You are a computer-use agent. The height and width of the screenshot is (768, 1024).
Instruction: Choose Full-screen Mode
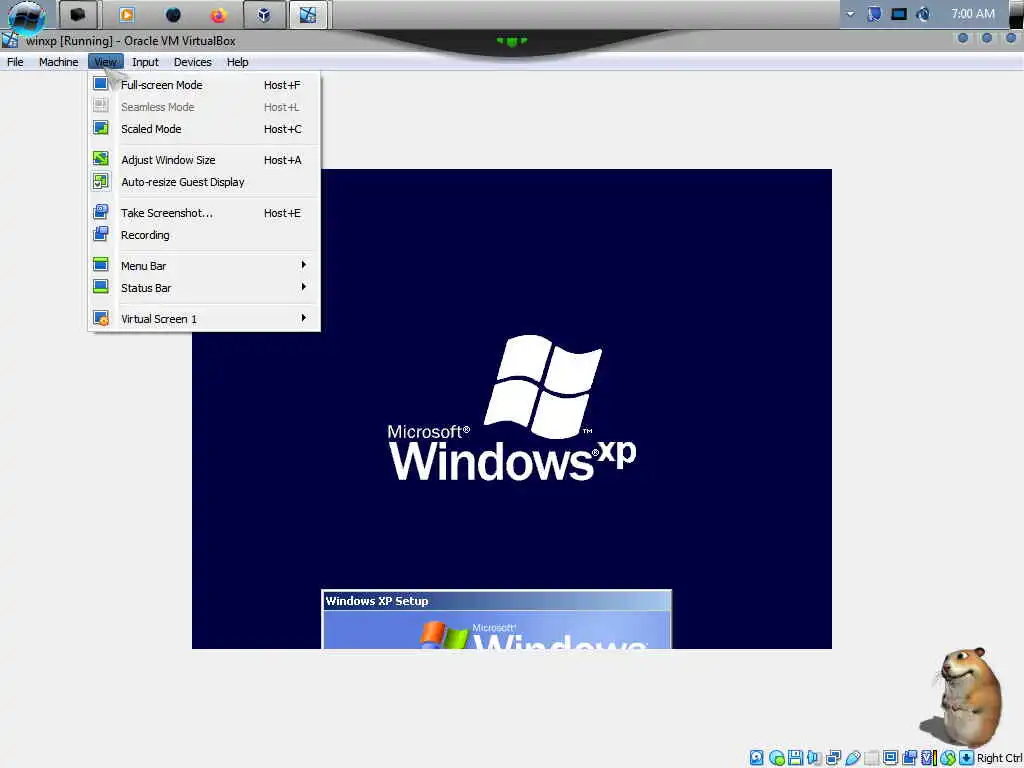pyautogui.click(x=204, y=85)
